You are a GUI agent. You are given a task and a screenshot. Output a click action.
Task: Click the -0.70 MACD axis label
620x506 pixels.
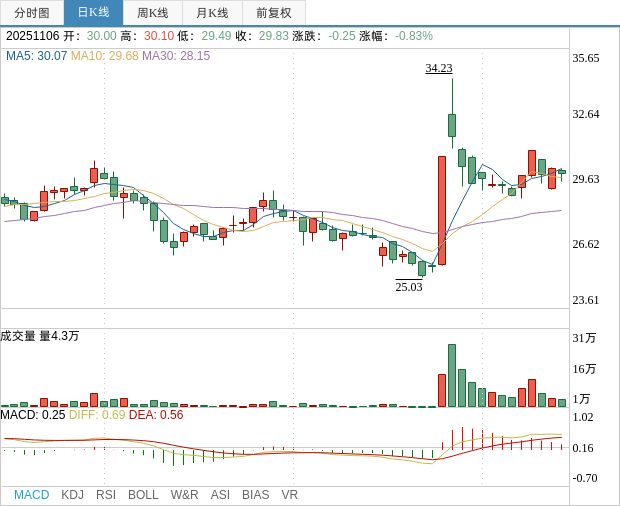click(585, 478)
